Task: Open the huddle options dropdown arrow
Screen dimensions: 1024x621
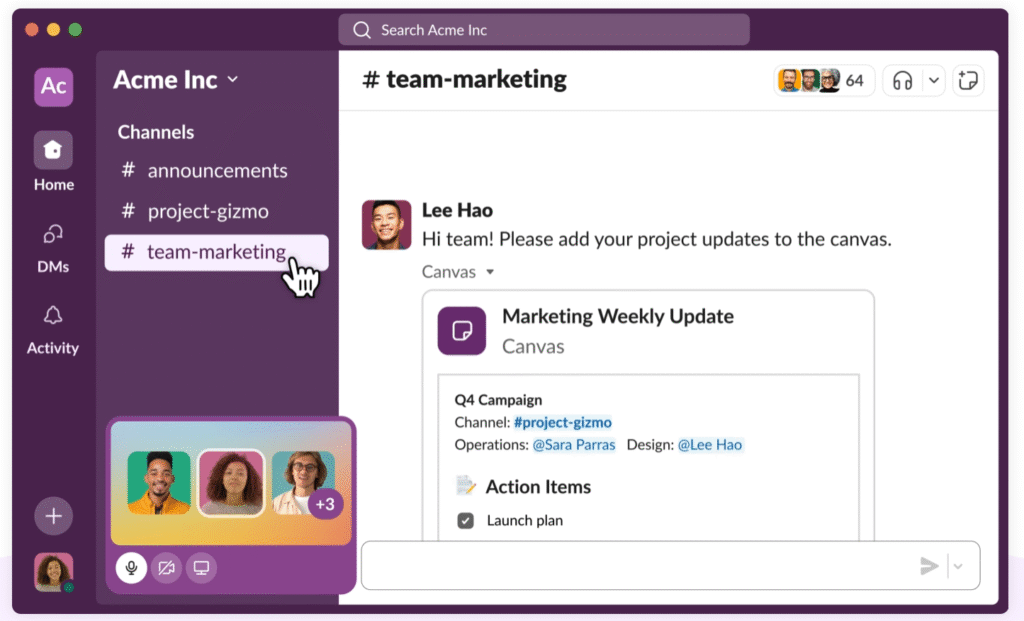Action: [934, 81]
